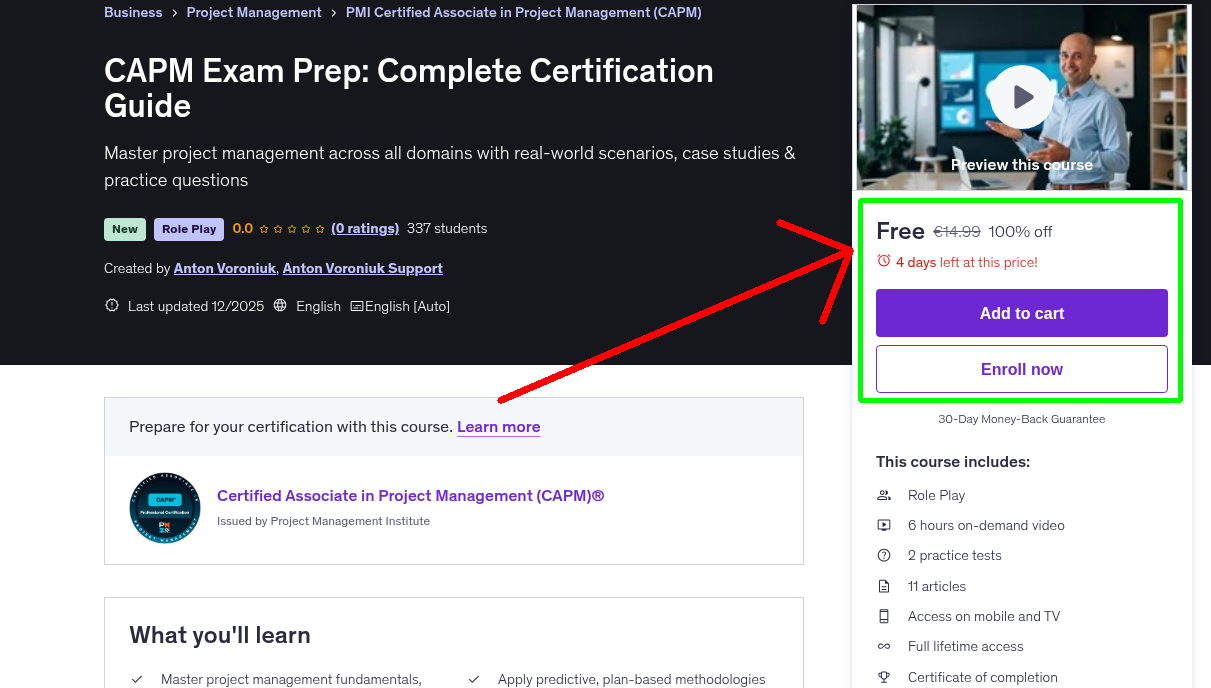This screenshot has height=688, width=1211.
Task: Open the Project Management breadcrumb link
Action: coord(253,12)
